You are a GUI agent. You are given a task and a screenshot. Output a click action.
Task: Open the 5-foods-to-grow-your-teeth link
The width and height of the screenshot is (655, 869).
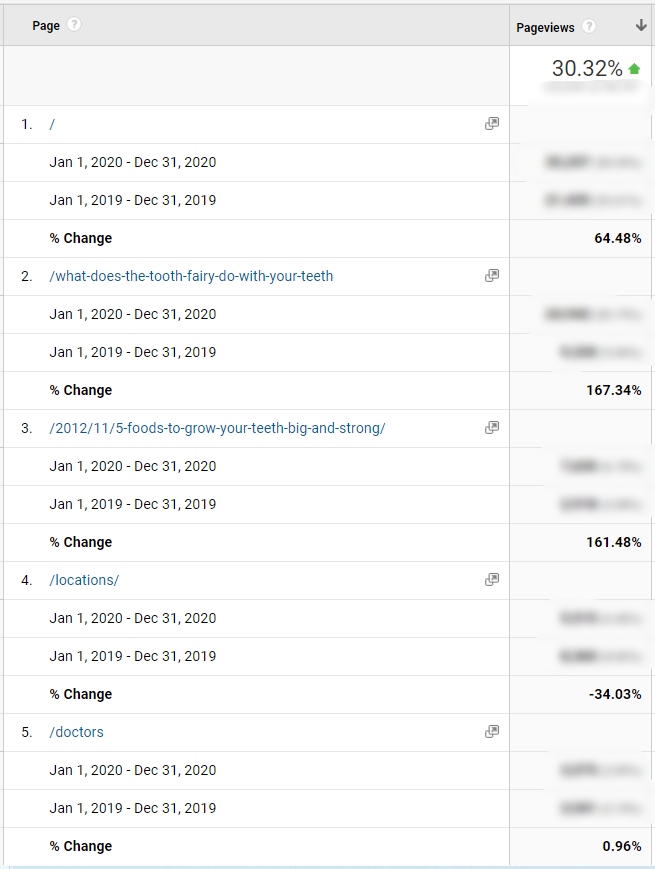[217, 428]
